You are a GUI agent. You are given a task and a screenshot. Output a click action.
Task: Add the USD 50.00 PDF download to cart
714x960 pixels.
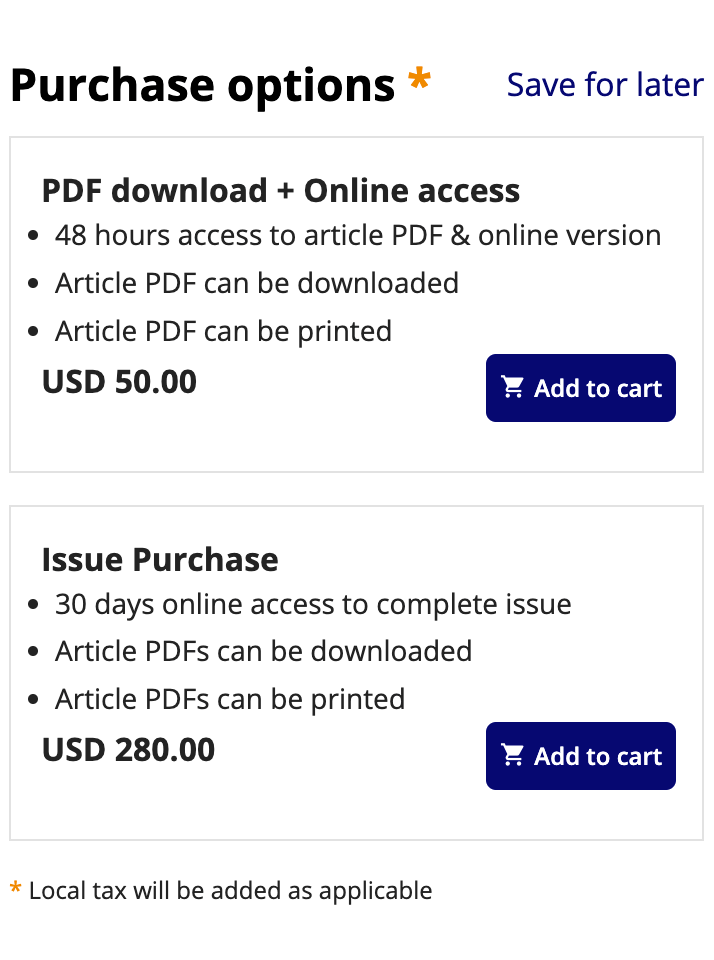coord(580,388)
